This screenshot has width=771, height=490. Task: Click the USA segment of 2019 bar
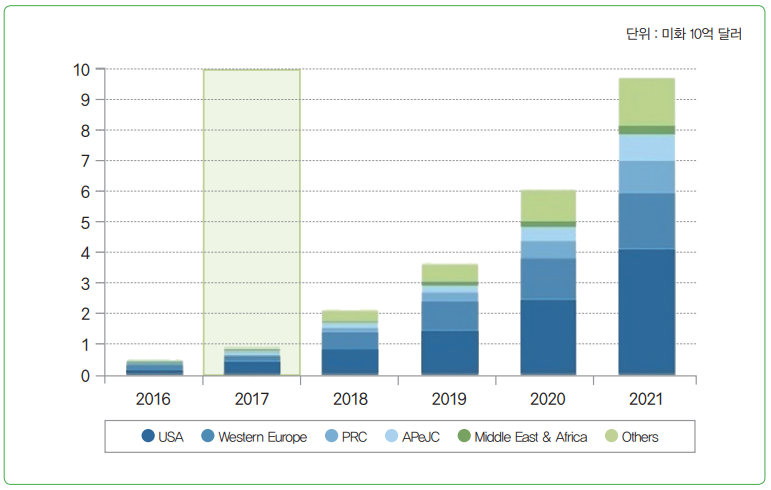[x=449, y=353]
